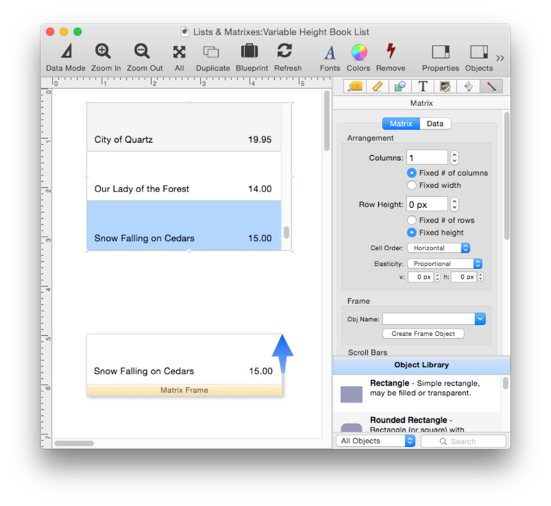The height and width of the screenshot is (506, 551).
Task: Click the Data Mode toolbar icon
Action: (x=66, y=51)
